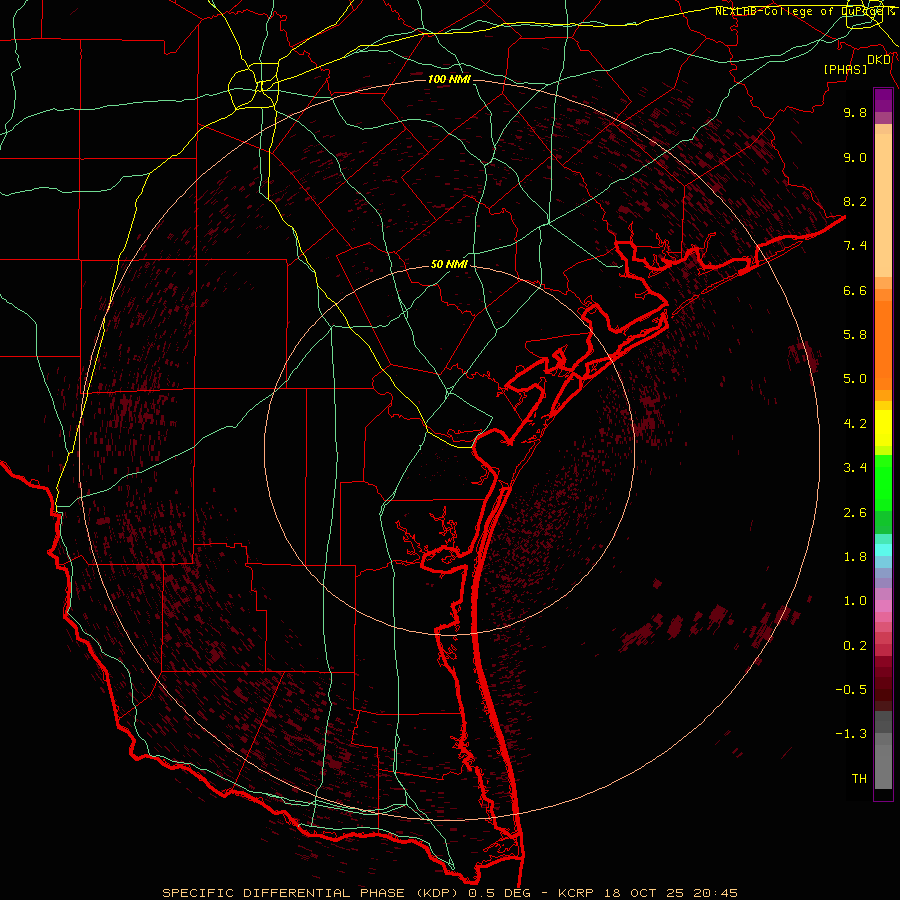Select the gray TH segment of color bar
Image resolution: width=900 pixels, height=900 pixels.
point(883,766)
